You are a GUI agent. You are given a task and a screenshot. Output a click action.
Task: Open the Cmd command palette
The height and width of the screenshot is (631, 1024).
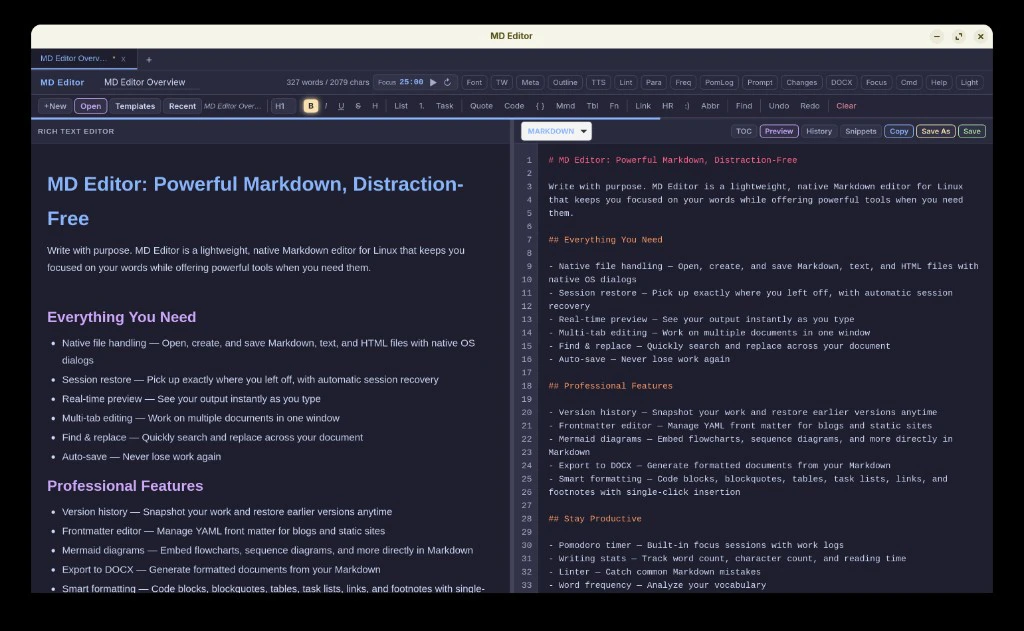pyautogui.click(x=909, y=82)
